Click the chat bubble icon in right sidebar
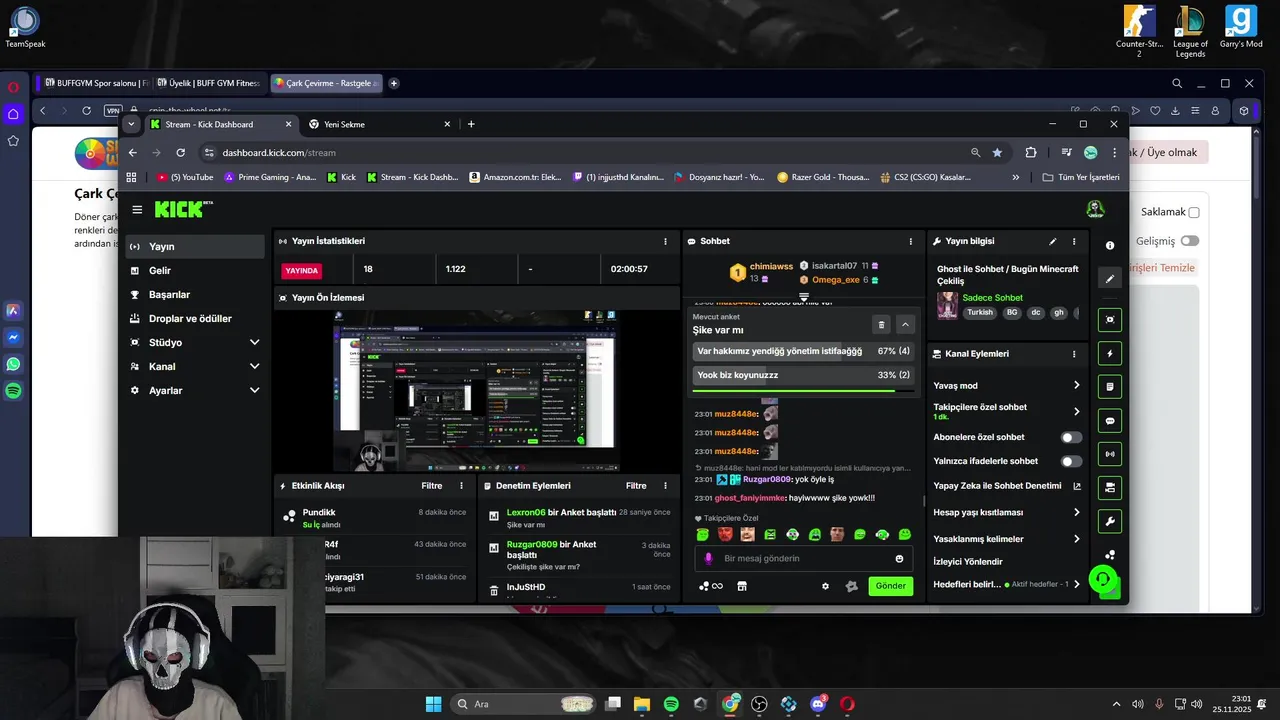The image size is (1280, 720). (x=1110, y=421)
